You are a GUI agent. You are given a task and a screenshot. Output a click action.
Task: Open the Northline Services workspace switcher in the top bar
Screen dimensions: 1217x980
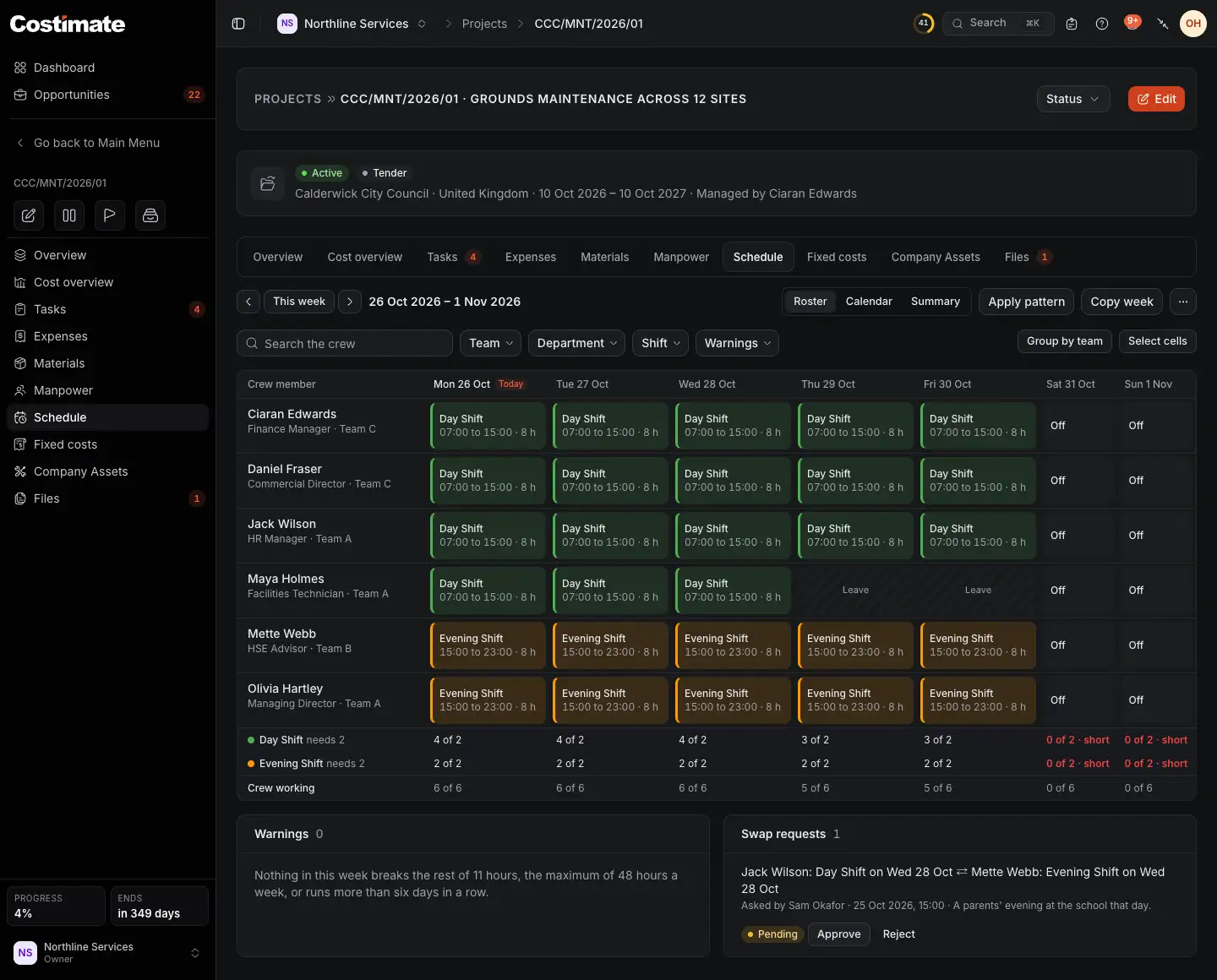[352, 24]
